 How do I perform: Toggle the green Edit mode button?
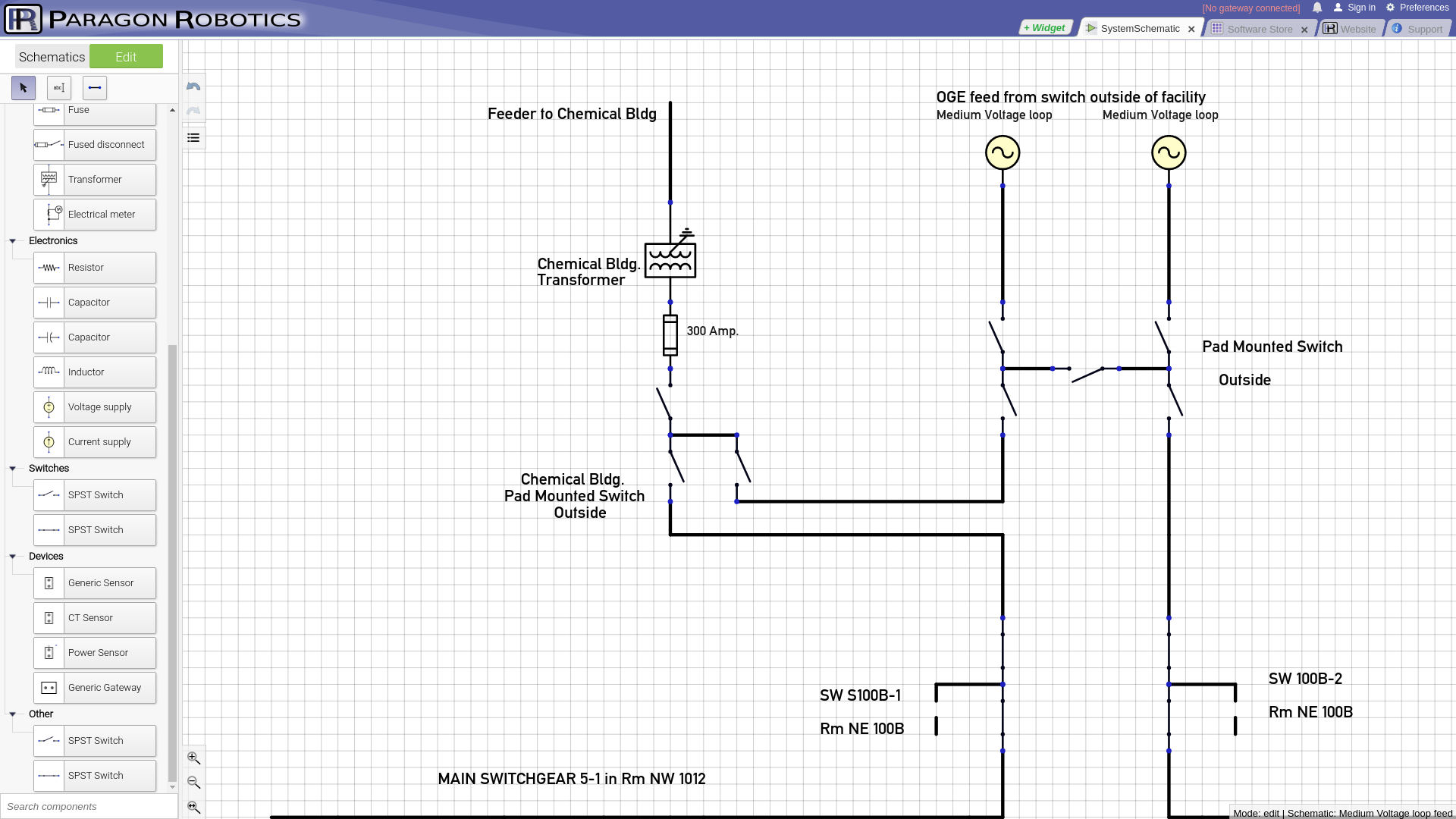126,57
